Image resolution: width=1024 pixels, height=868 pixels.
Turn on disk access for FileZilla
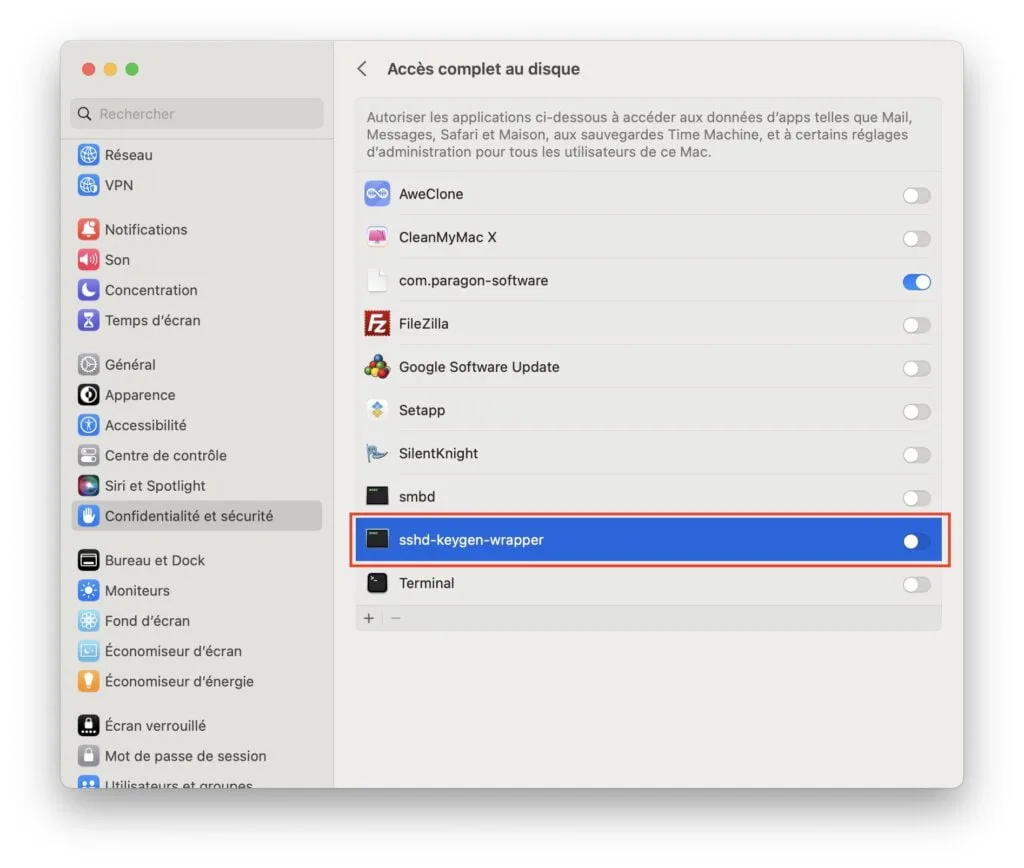(x=916, y=325)
